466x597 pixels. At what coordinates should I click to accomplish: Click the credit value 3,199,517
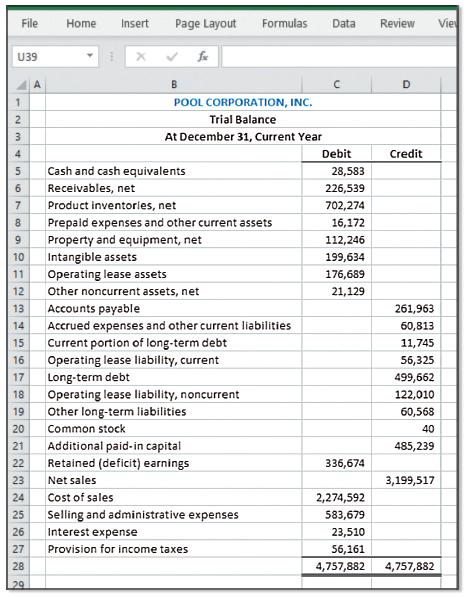tap(410, 480)
